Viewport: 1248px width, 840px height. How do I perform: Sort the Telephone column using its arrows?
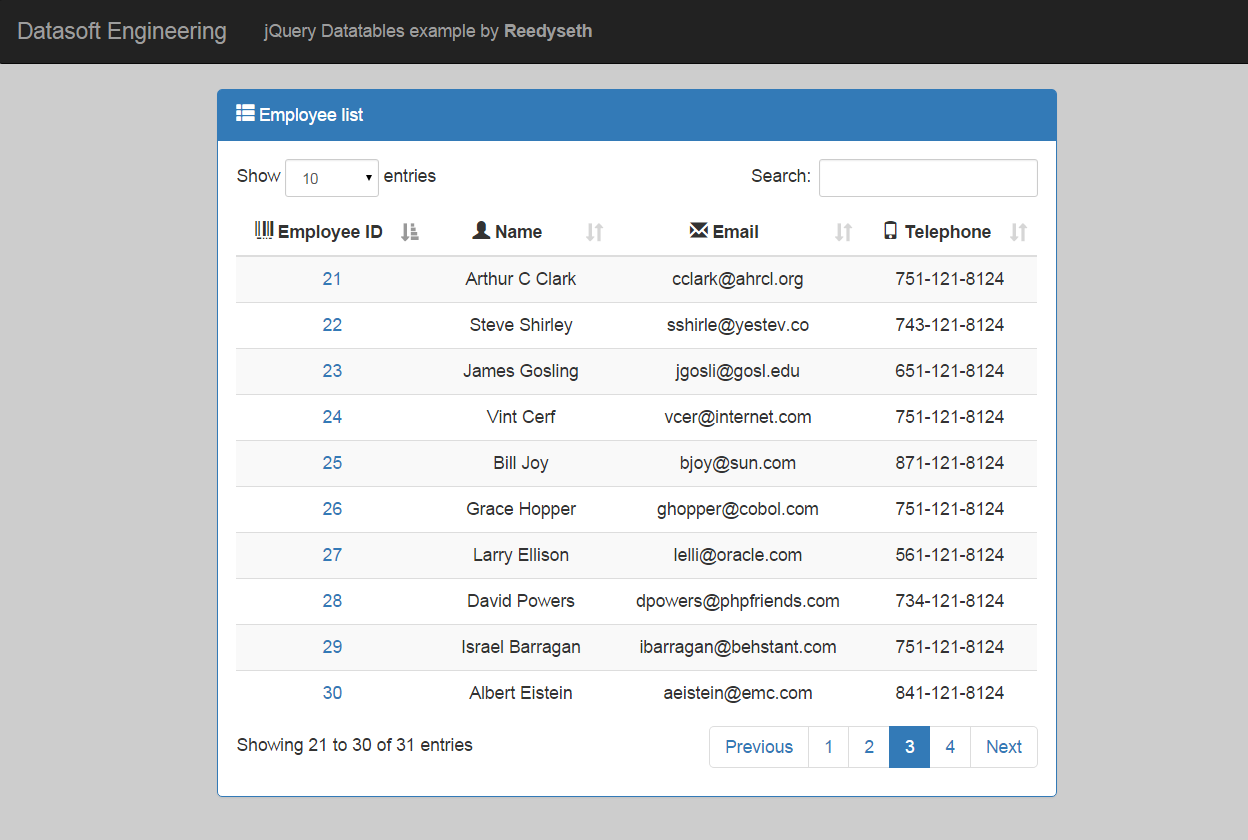coord(1018,232)
